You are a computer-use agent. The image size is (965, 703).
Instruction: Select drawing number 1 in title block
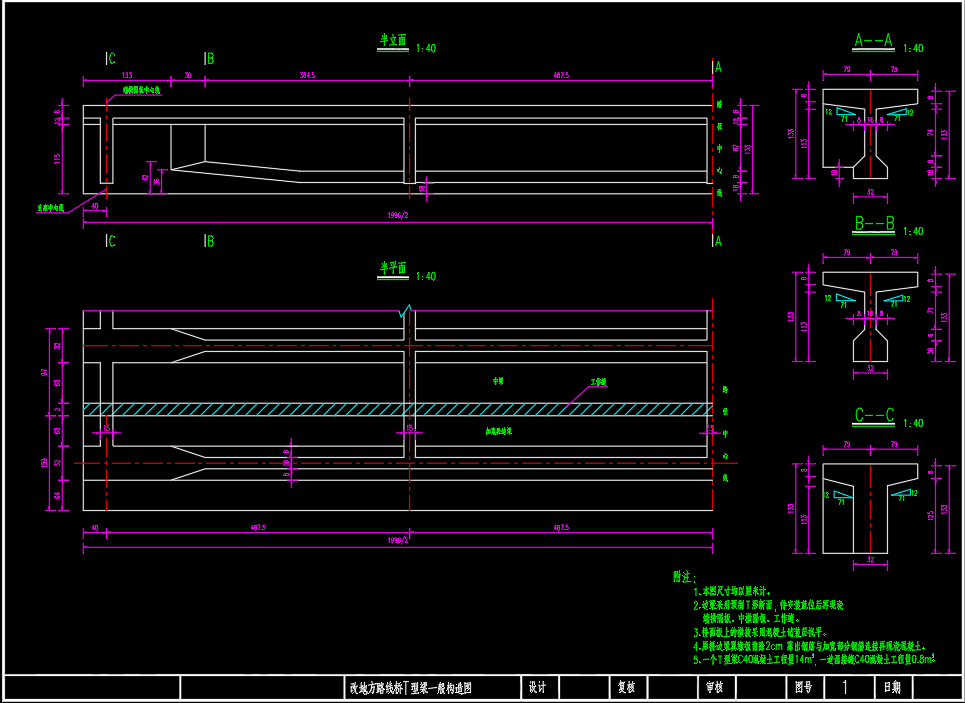[x=846, y=688]
